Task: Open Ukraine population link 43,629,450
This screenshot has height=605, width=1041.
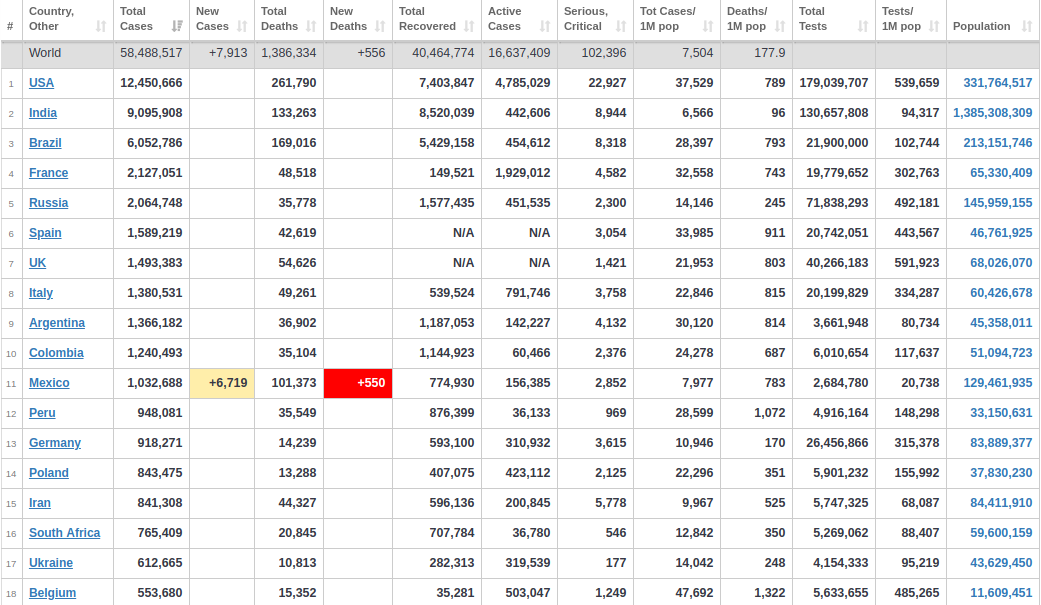Action: 1001,562
